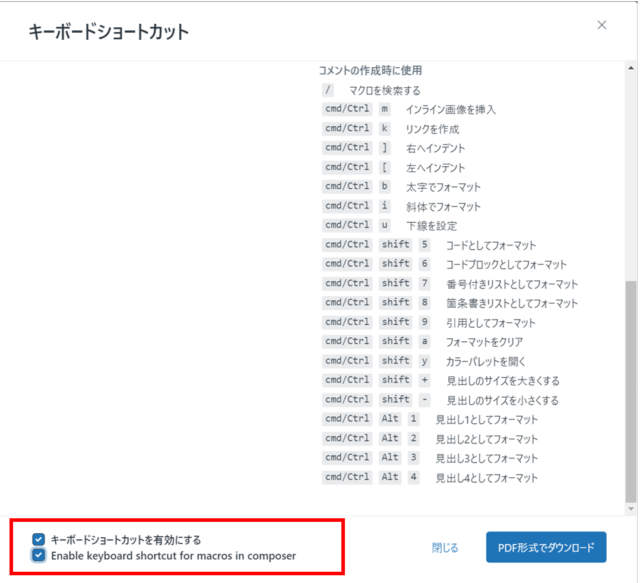The image size is (640, 583).
Task: Click the [ key badge
Action: [x=384, y=167]
